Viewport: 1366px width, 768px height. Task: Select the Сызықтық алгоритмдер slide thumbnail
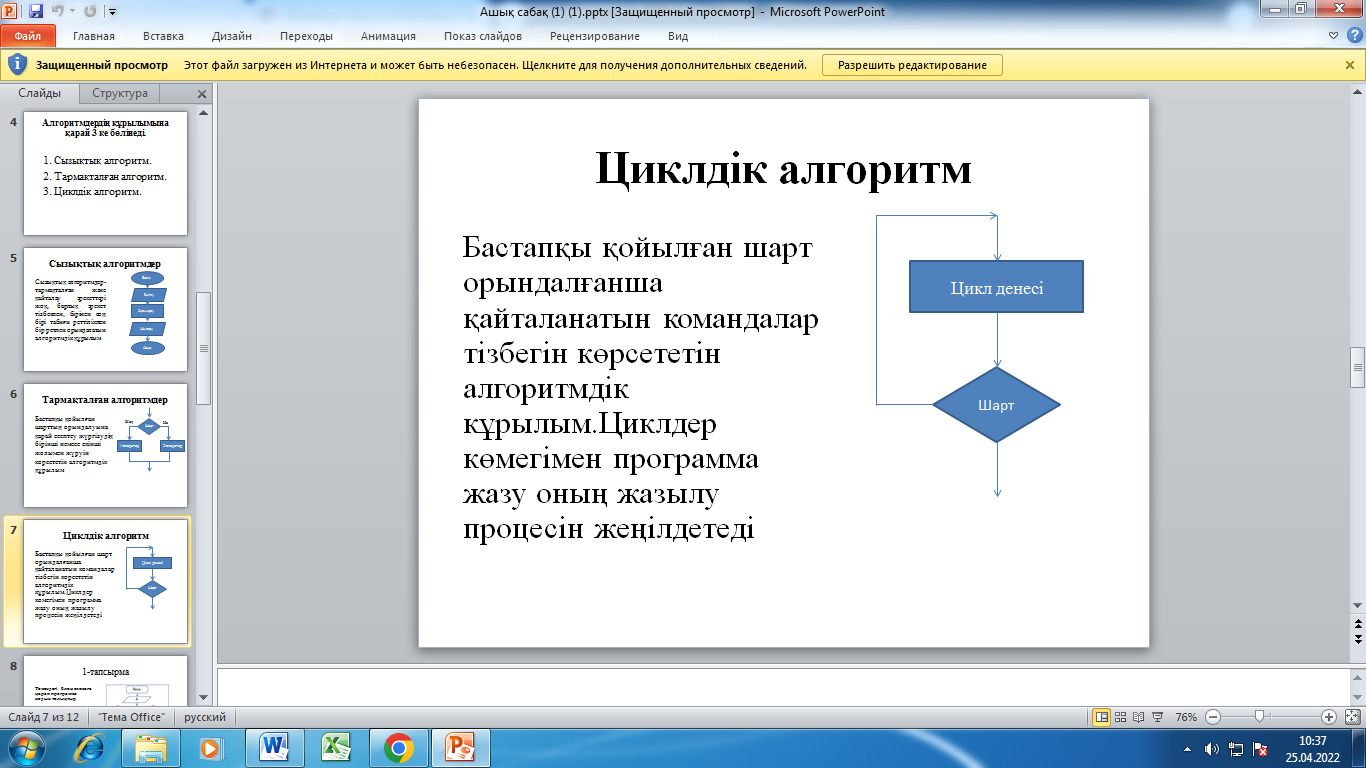coord(105,310)
